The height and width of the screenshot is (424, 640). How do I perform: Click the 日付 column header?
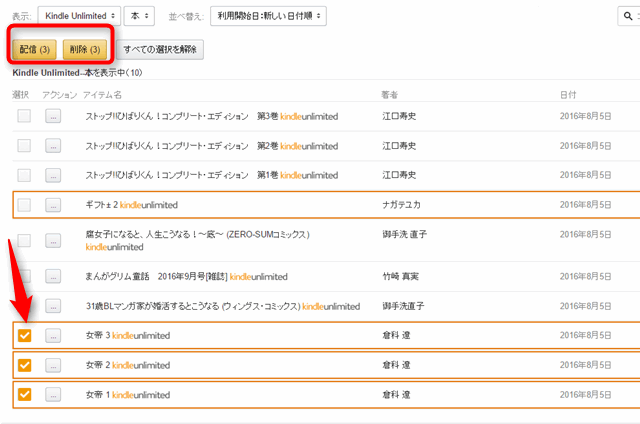coord(568,95)
